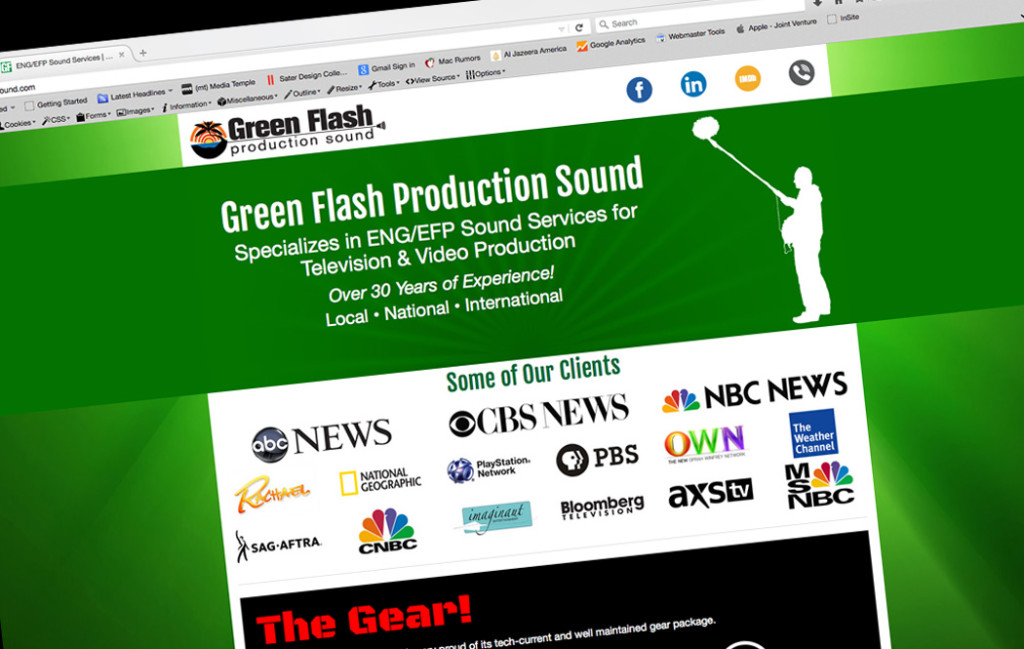The height and width of the screenshot is (649, 1024).
Task: Click the phone contact icon
Action: (801, 72)
